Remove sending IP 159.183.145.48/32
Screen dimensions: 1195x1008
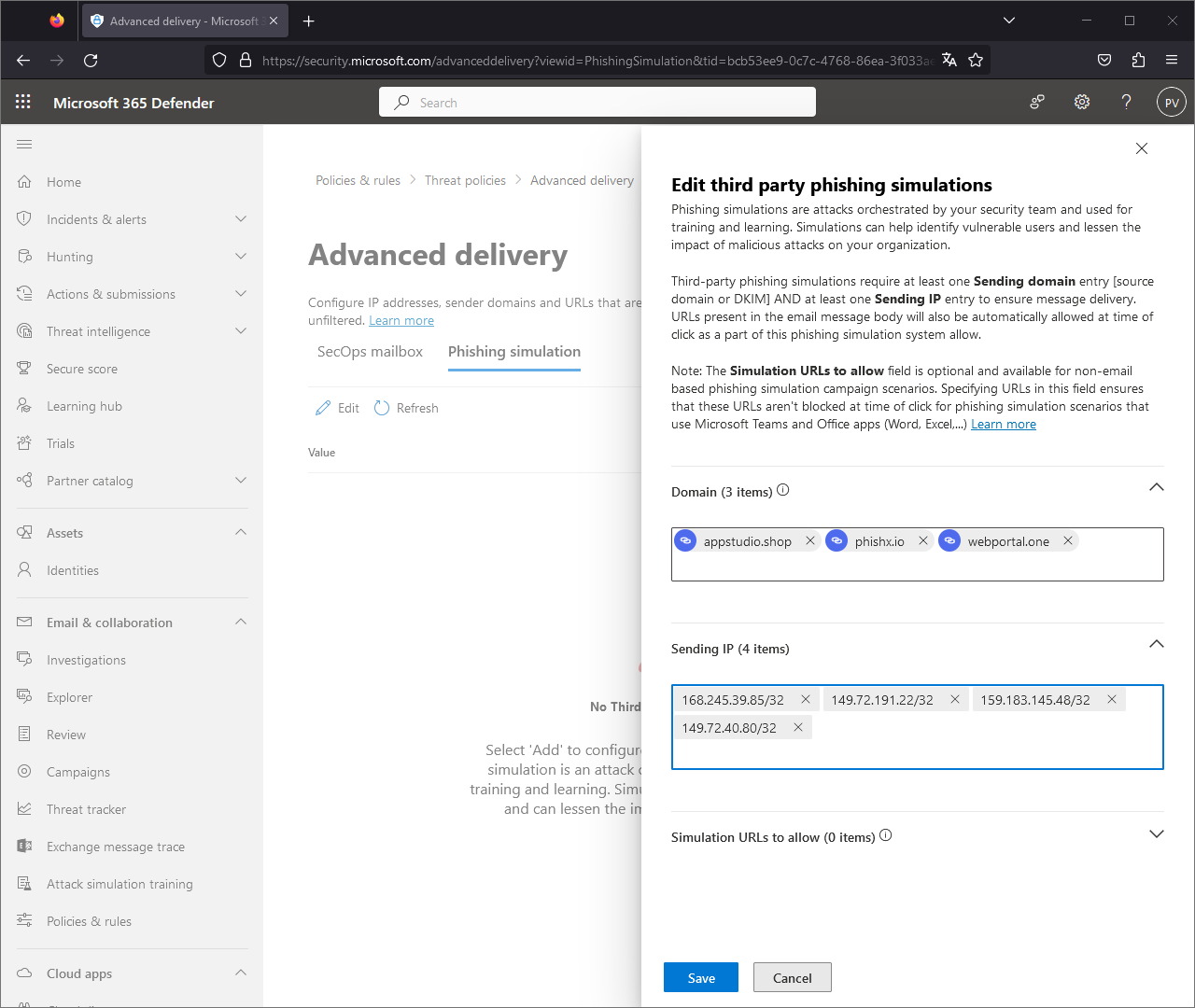(1112, 699)
